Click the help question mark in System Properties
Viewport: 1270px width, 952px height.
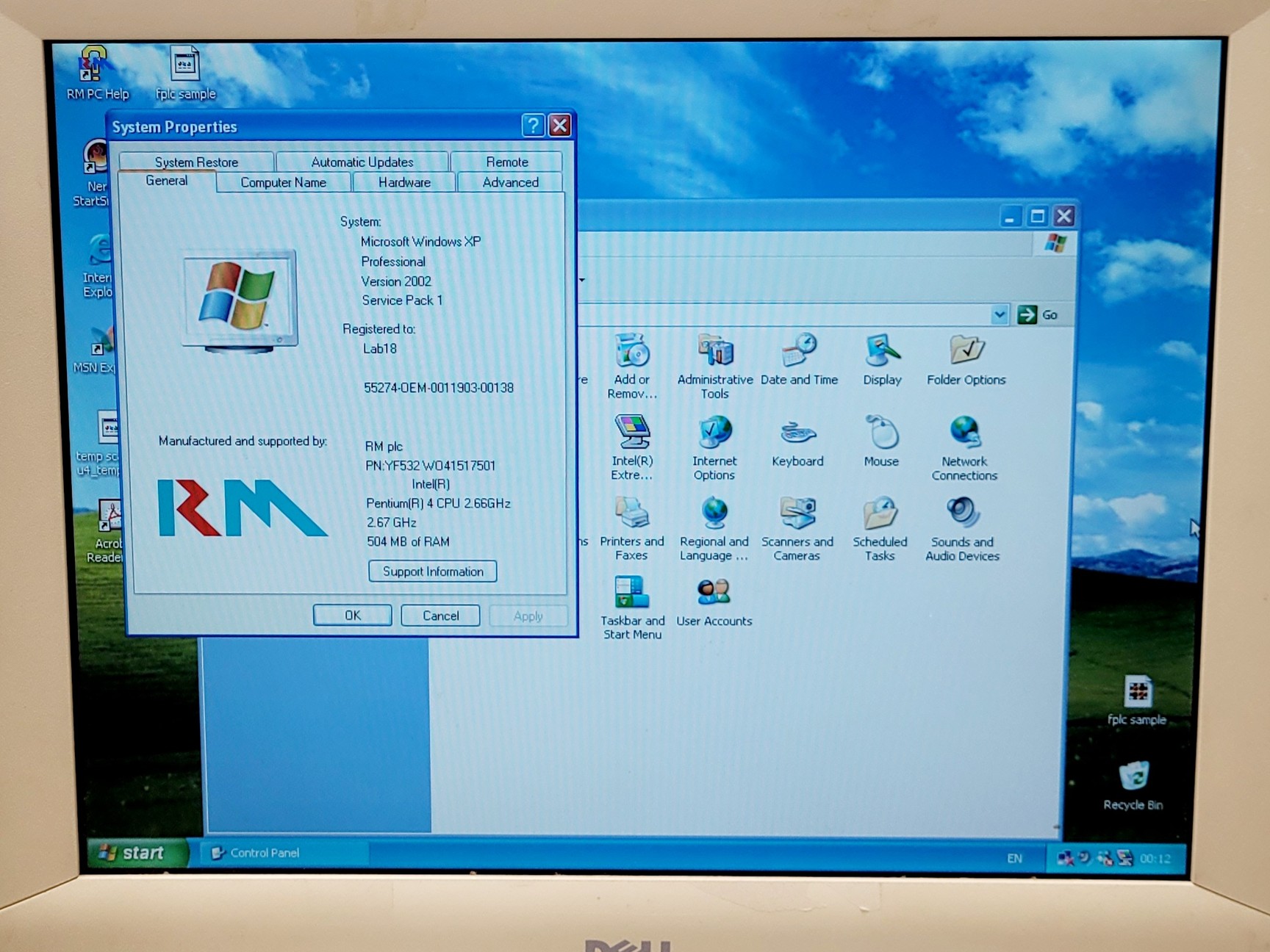click(x=533, y=126)
